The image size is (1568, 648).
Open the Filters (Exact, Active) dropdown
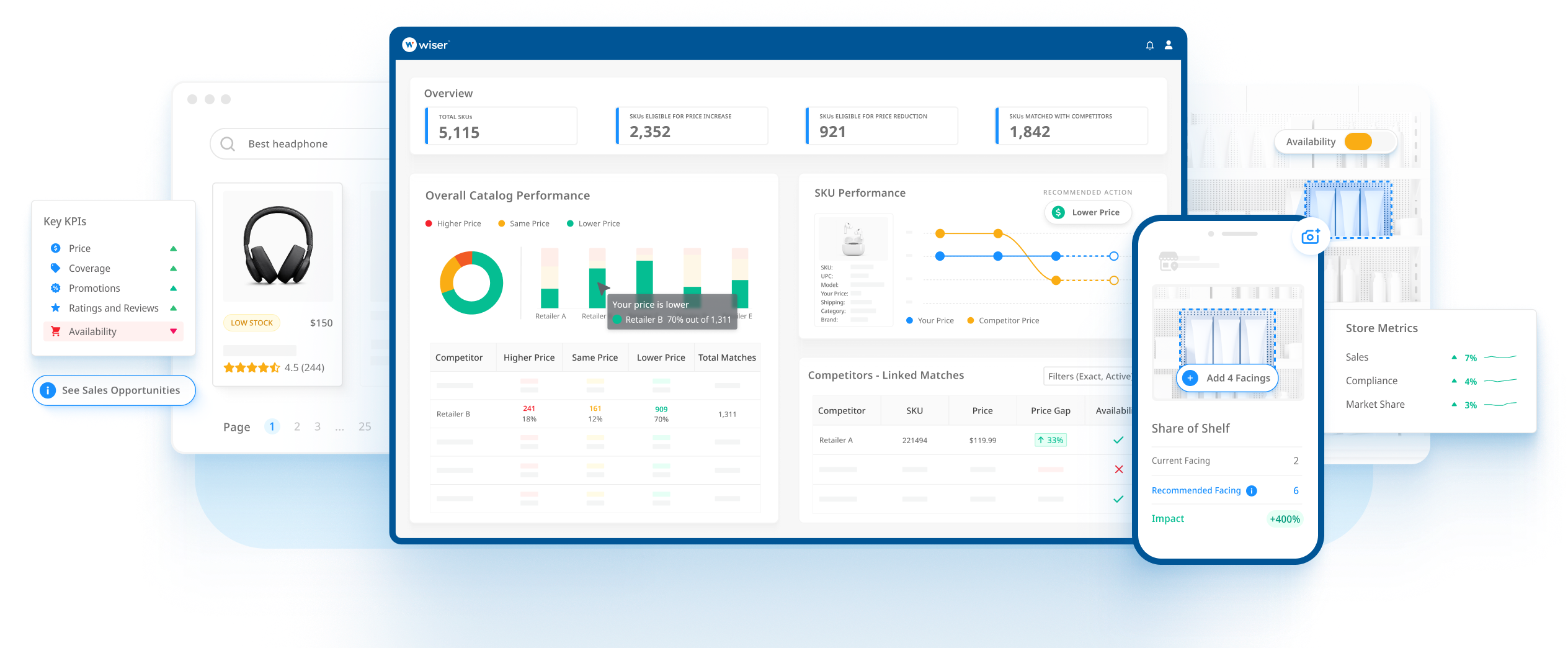[1088, 376]
